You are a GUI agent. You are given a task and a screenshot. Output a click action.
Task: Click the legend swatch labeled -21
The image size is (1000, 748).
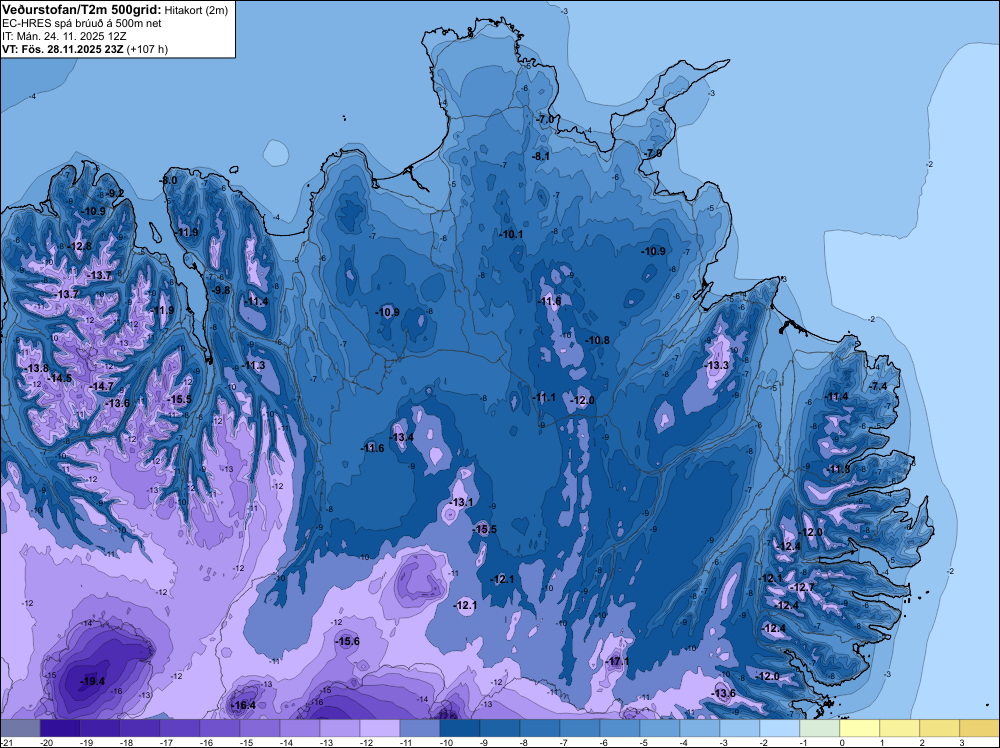pos(20,728)
